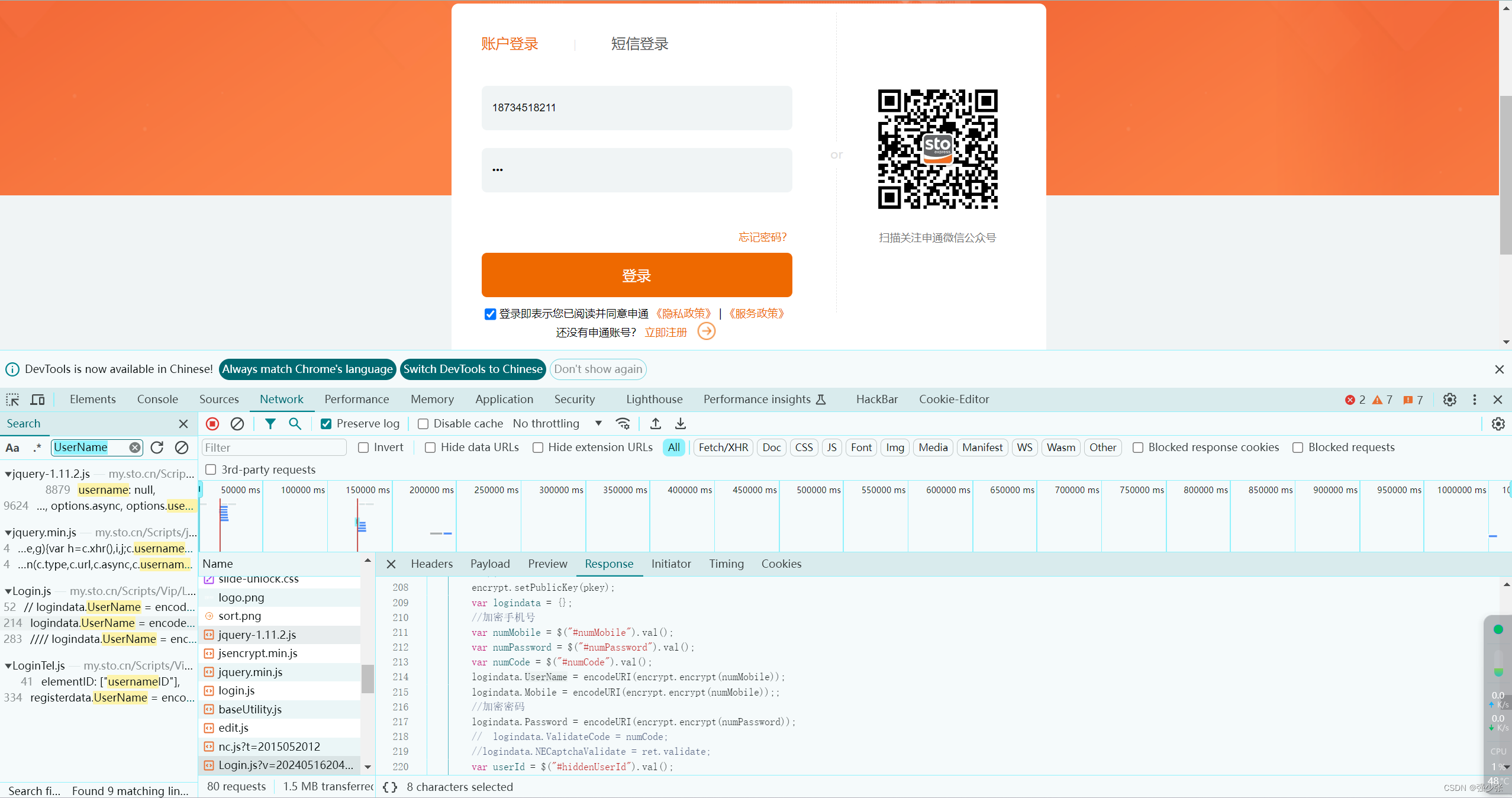The height and width of the screenshot is (798, 1512).
Task: Click the import HAR file upload icon
Action: (x=656, y=424)
